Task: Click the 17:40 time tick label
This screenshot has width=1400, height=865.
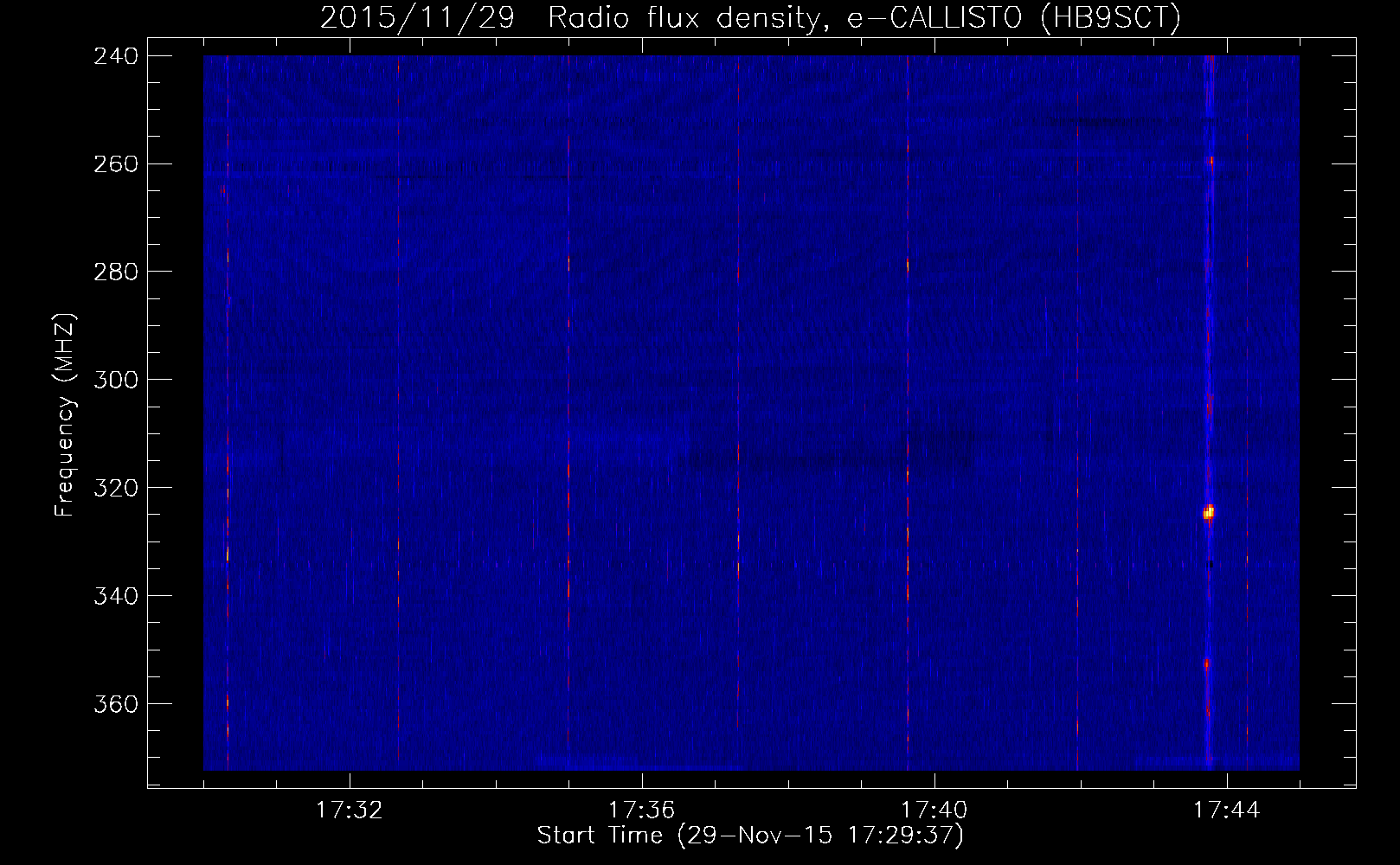Action: 934,811
